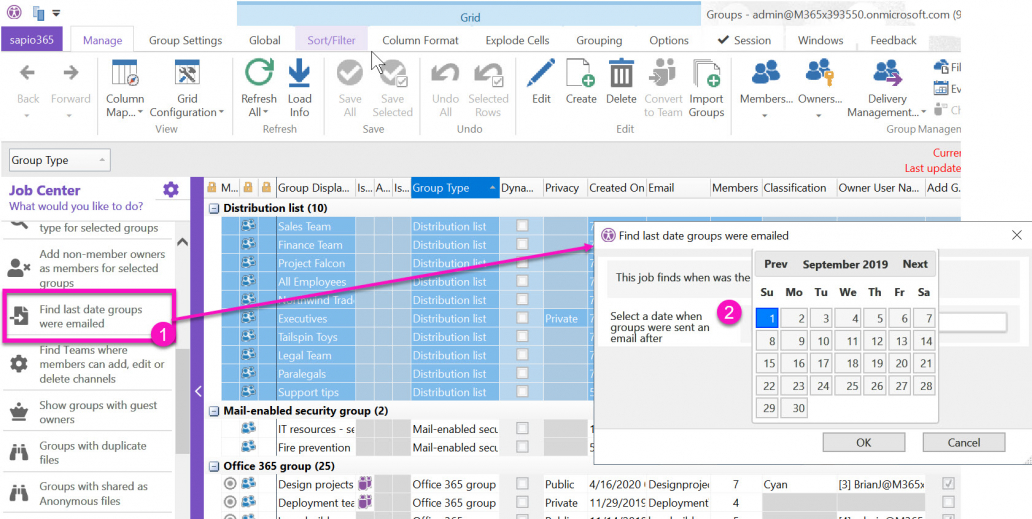Click the Create group icon

click(x=580, y=72)
